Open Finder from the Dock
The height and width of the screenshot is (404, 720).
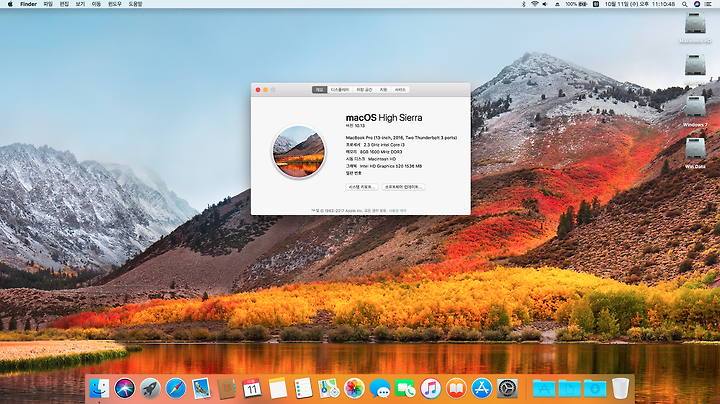coord(99,388)
